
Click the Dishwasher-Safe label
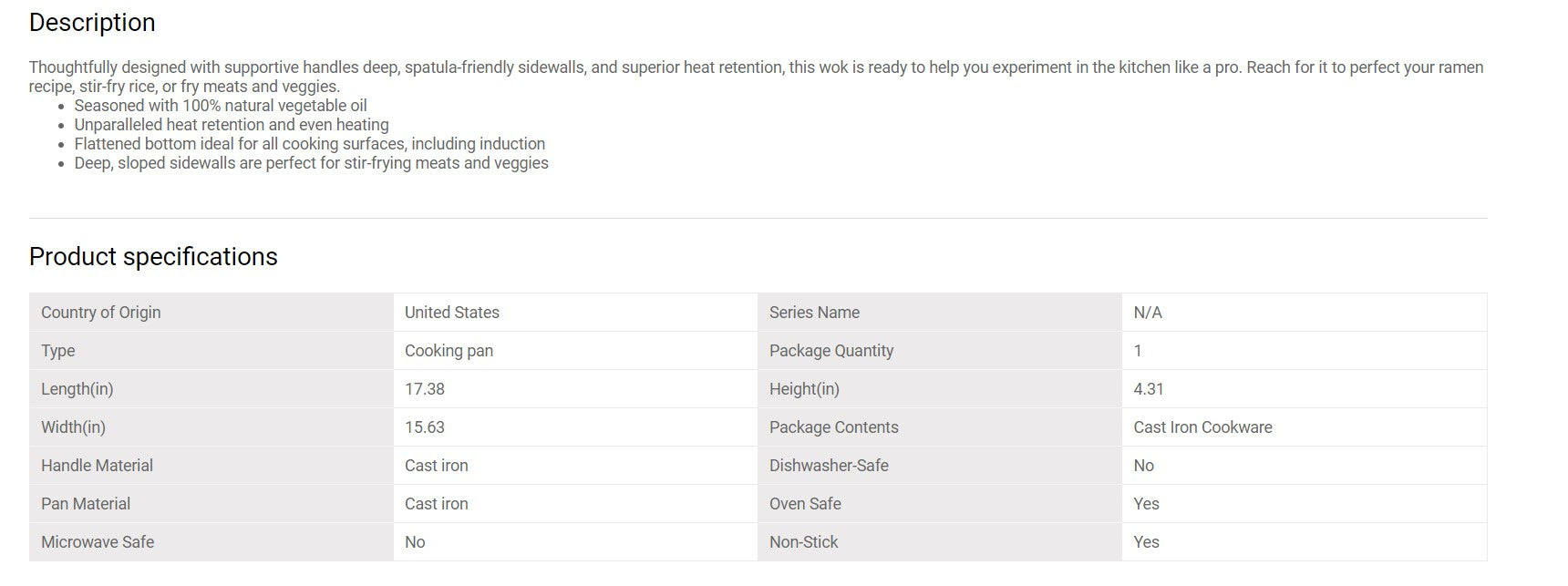[x=829, y=466]
